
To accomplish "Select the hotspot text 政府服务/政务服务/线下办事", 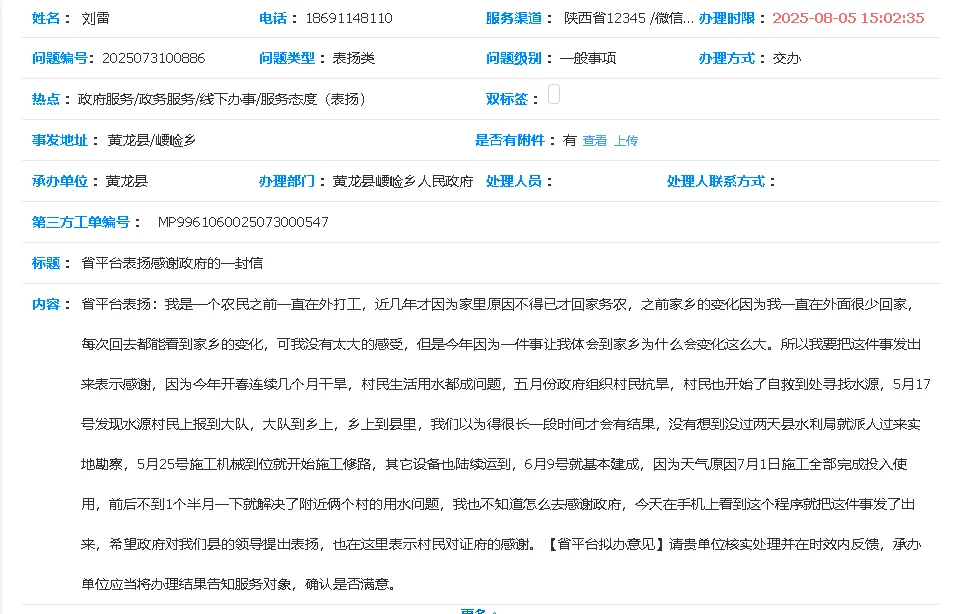I will click(x=166, y=99).
